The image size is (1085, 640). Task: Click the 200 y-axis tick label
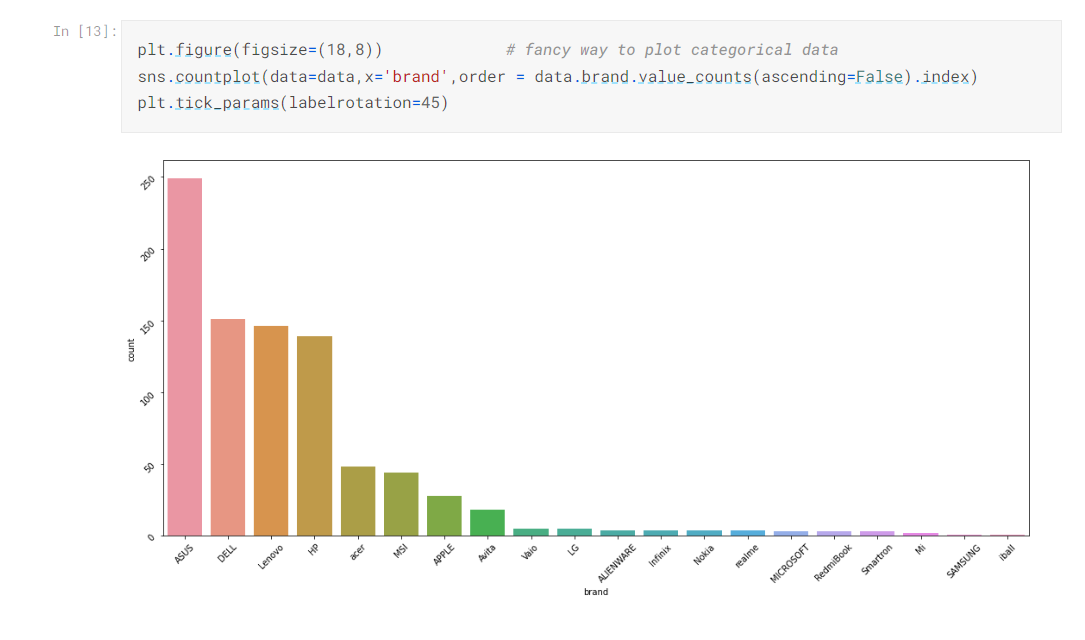click(147, 254)
